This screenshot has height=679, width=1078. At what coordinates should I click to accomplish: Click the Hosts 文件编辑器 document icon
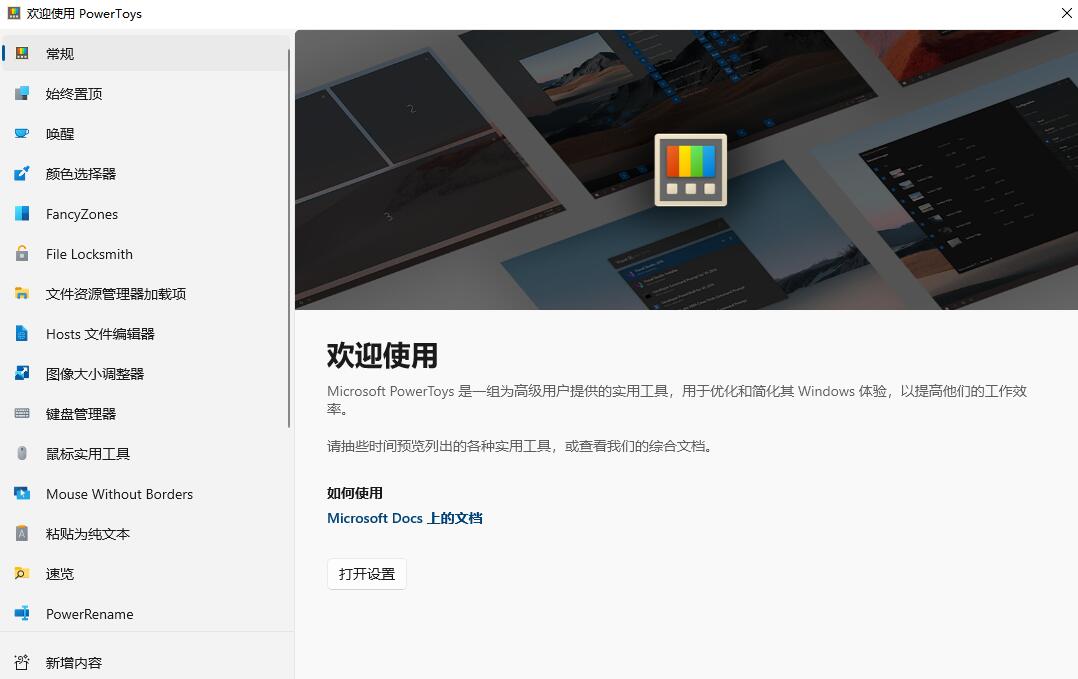click(x=22, y=333)
